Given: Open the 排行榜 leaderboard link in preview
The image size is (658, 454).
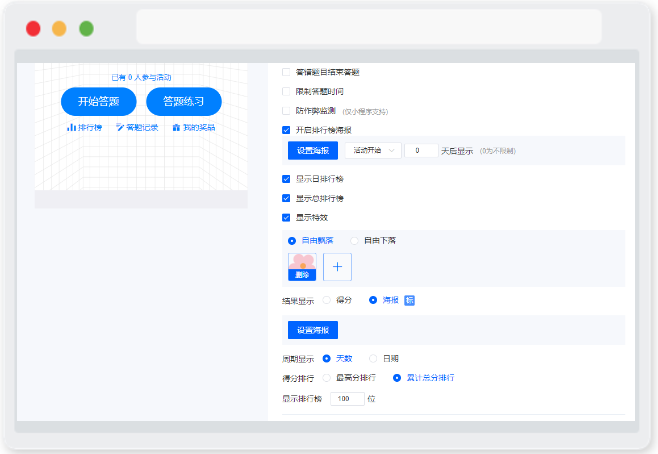Looking at the screenshot, I should [x=84, y=127].
